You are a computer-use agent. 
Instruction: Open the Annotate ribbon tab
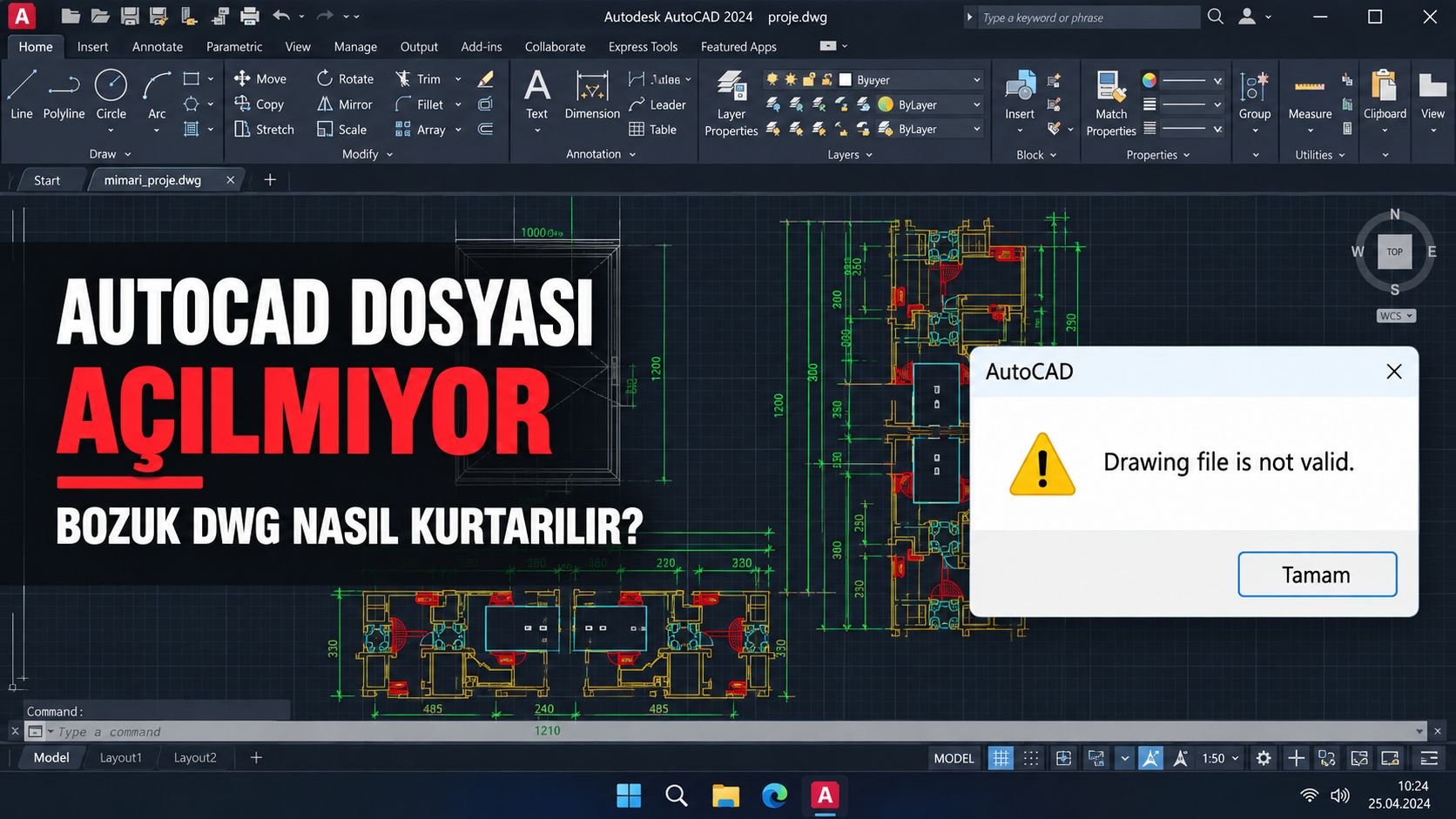pos(158,46)
